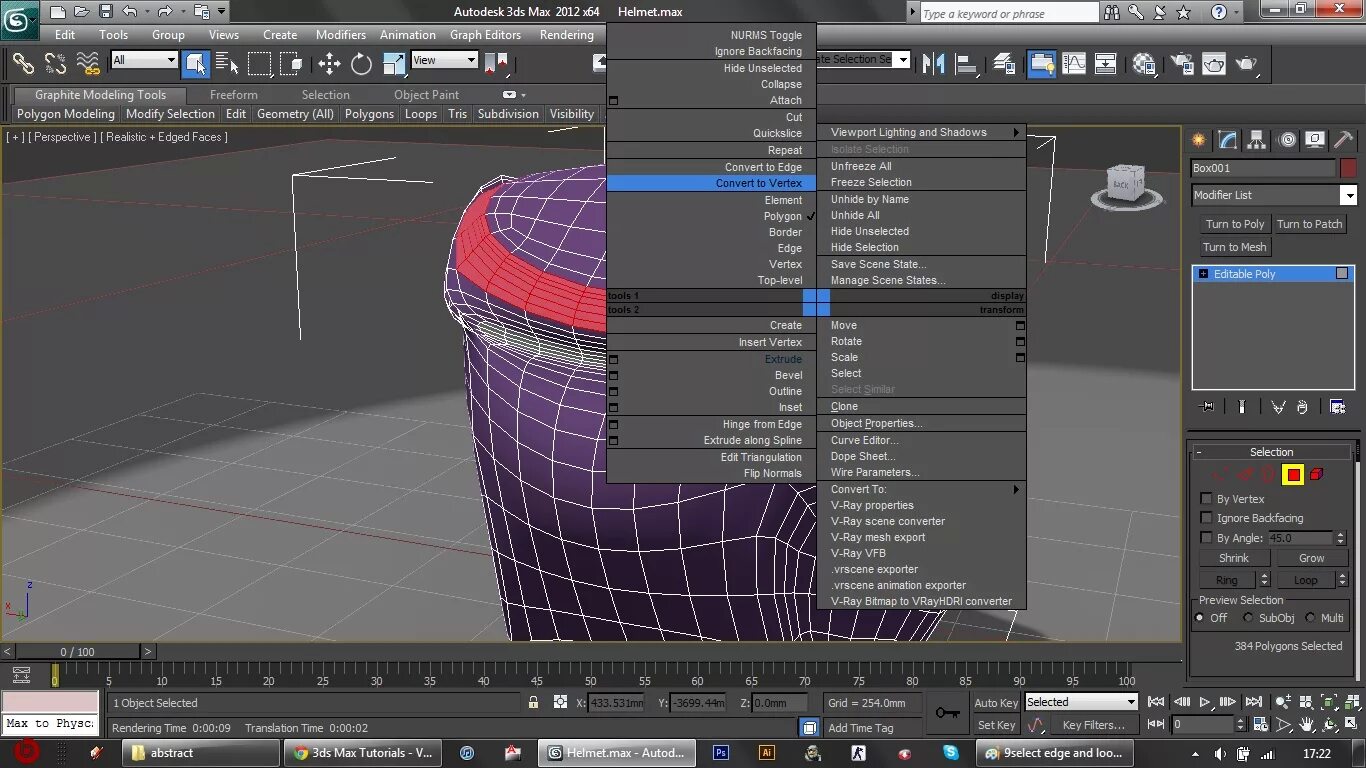Open the Modifier List dropdown
Screen dimensions: 1366x768
pos(1348,195)
